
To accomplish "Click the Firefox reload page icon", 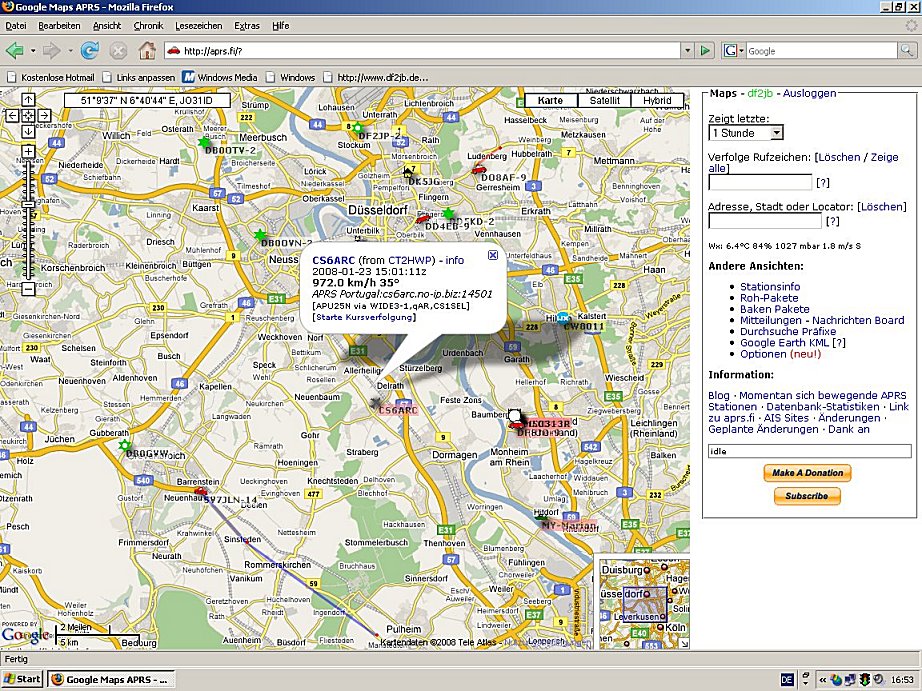I will click(89, 50).
